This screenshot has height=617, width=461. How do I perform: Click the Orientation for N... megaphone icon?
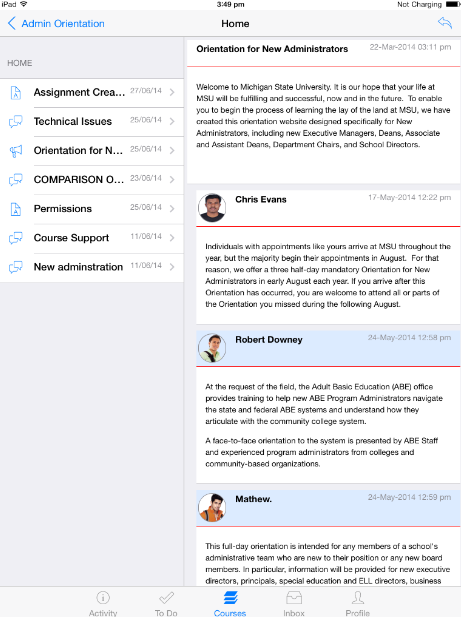[16, 151]
